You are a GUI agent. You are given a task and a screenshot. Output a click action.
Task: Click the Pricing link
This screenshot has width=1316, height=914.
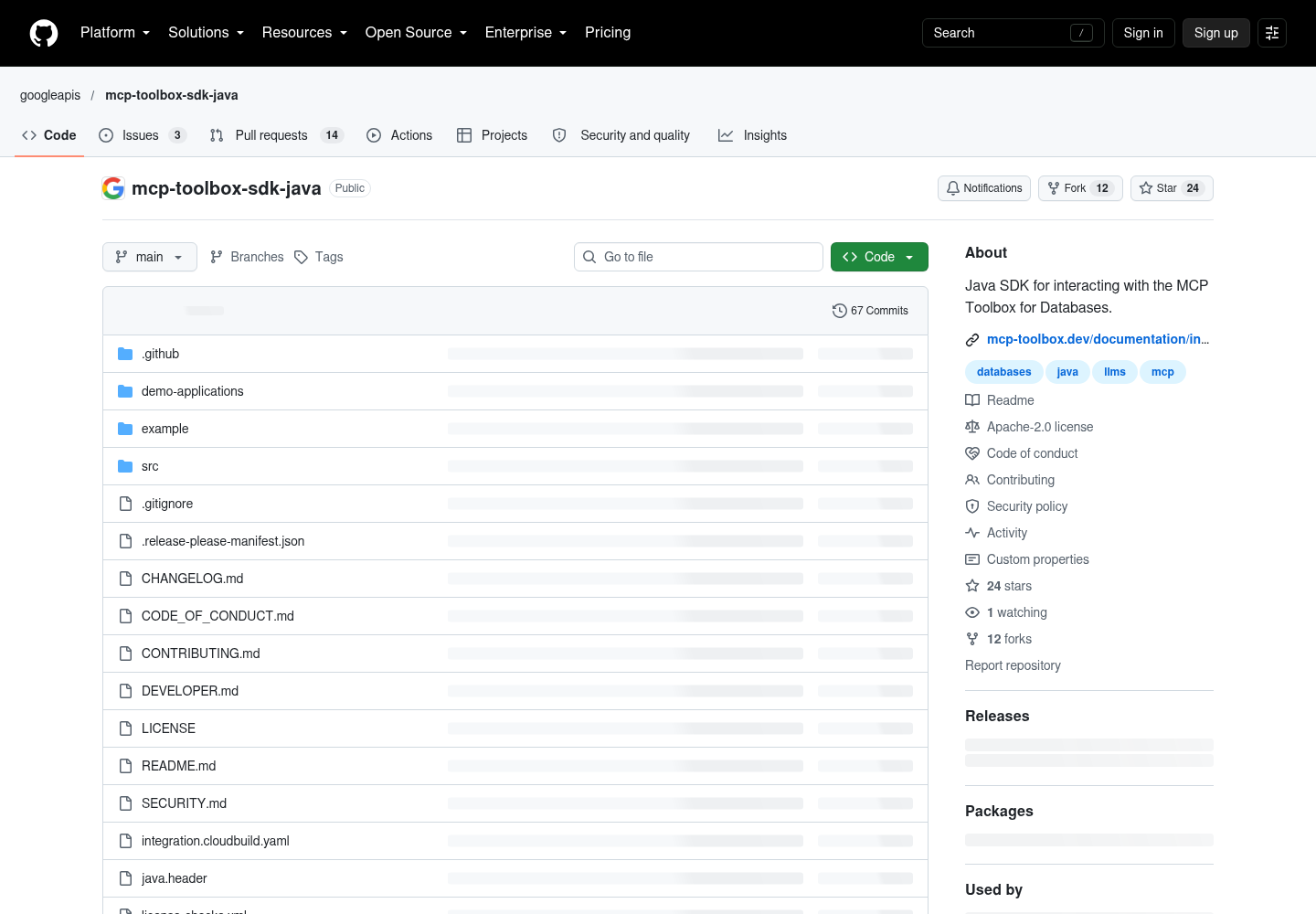[x=608, y=33]
